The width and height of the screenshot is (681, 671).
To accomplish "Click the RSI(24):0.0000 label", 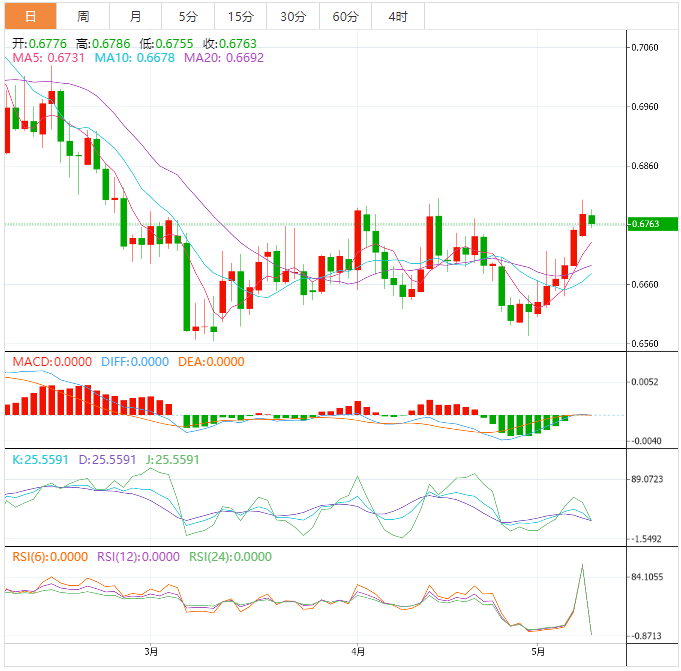I will pos(230,557).
